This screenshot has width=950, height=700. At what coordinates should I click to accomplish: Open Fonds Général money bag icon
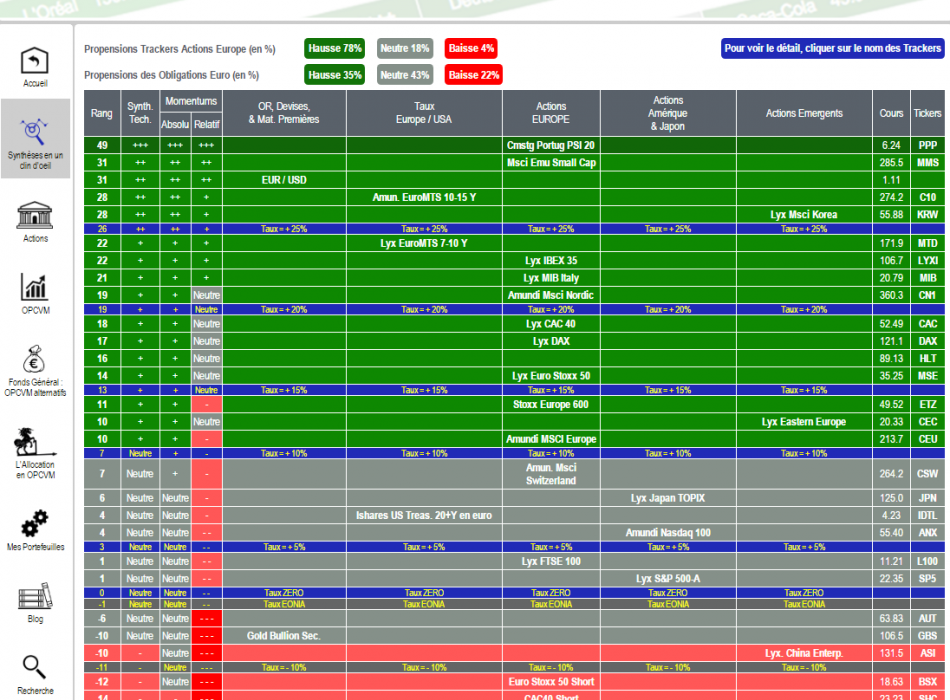tap(35, 359)
